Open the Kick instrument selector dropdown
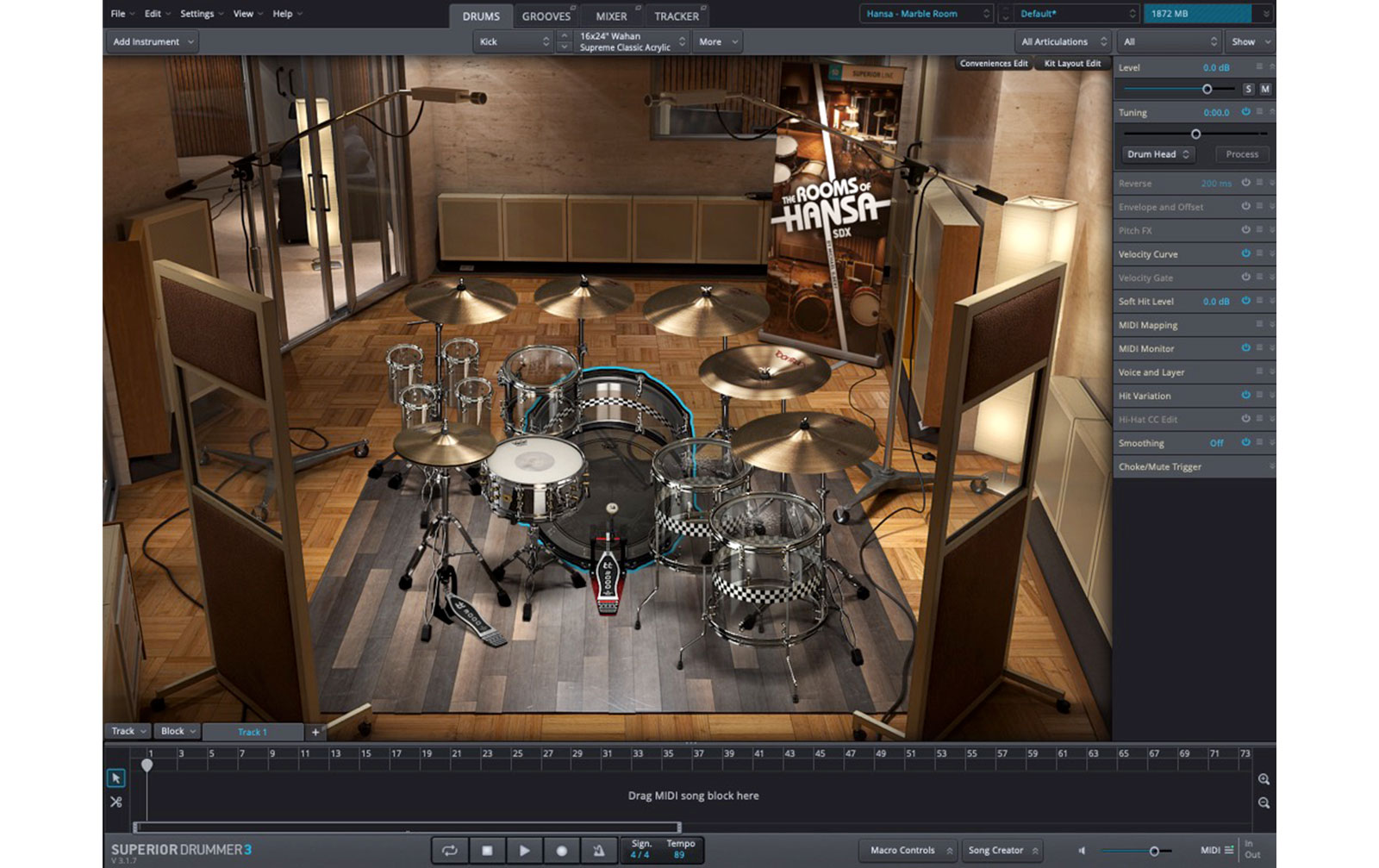 tap(514, 41)
